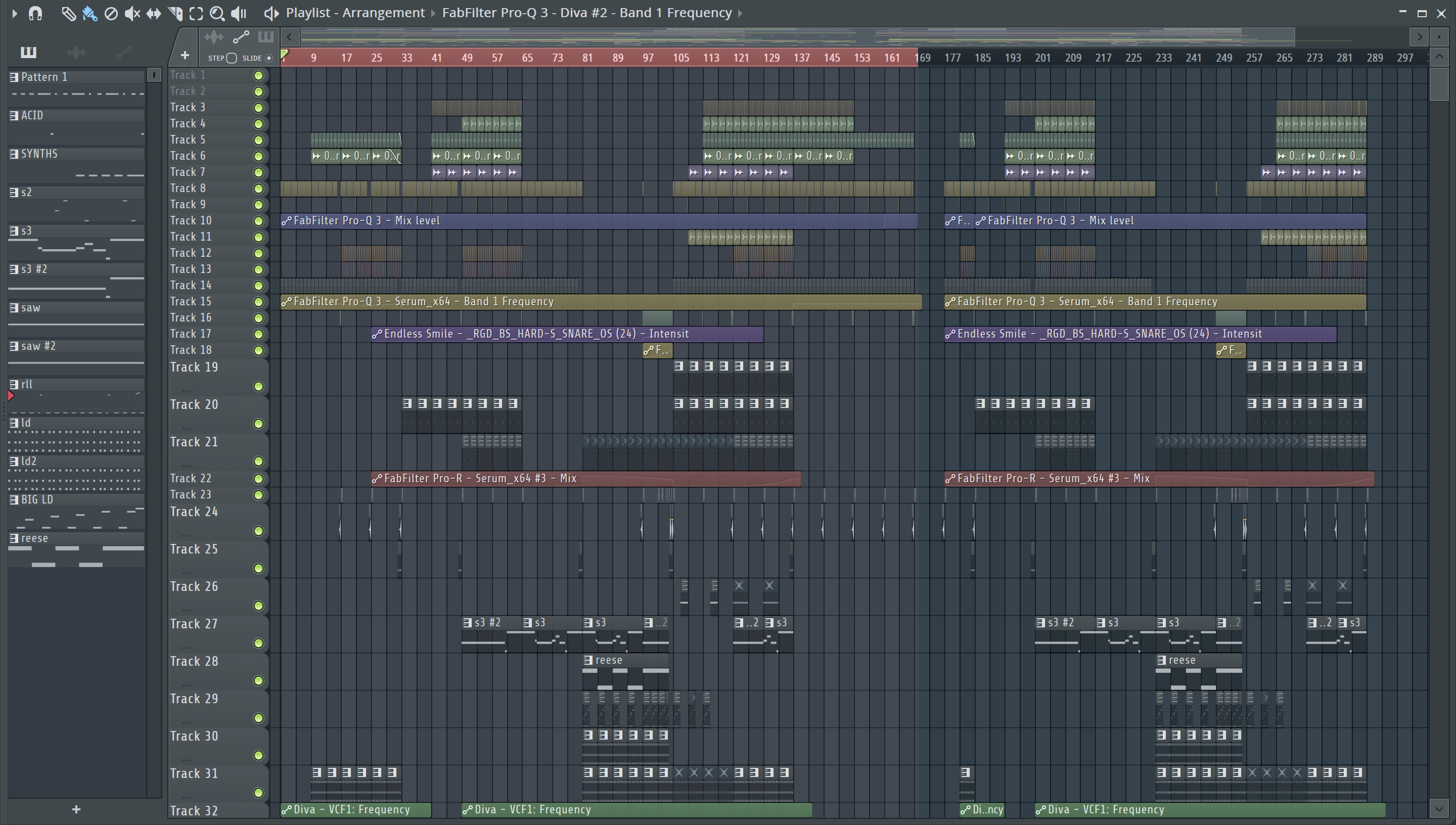Image resolution: width=1456 pixels, height=825 pixels.
Task: Show audio clips in picker panel
Action: 76,53
